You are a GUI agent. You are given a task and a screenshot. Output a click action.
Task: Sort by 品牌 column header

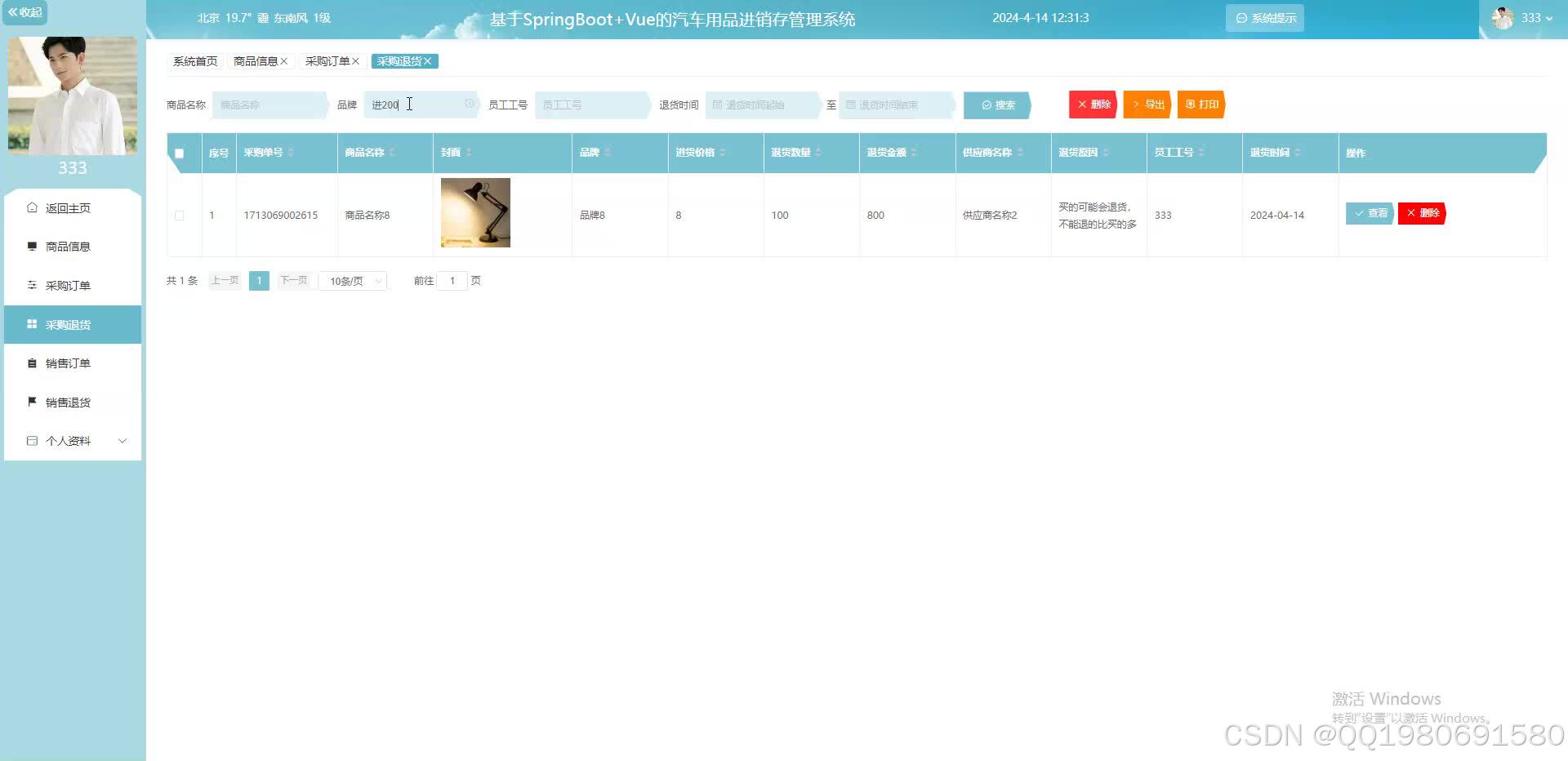coord(608,153)
